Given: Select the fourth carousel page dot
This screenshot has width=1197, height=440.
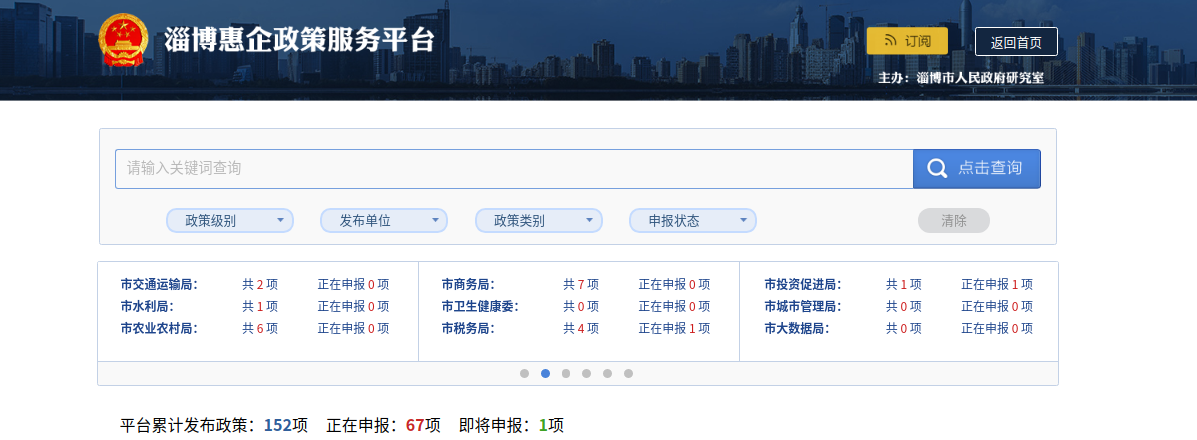Looking at the screenshot, I should (587, 374).
